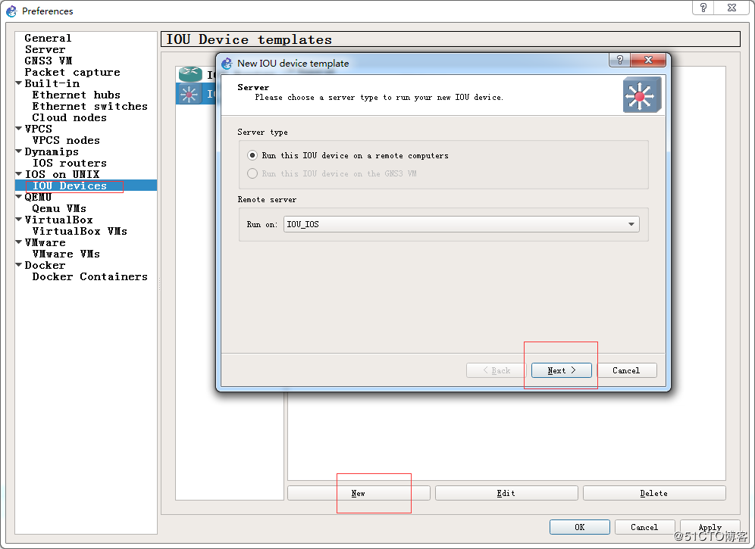Click the Delete template button
755x549 pixels.
(x=654, y=493)
